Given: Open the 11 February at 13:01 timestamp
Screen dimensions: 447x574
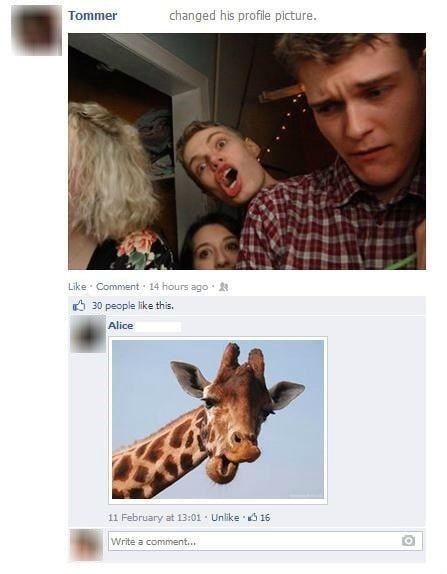Looking at the screenshot, I should [x=154, y=517].
